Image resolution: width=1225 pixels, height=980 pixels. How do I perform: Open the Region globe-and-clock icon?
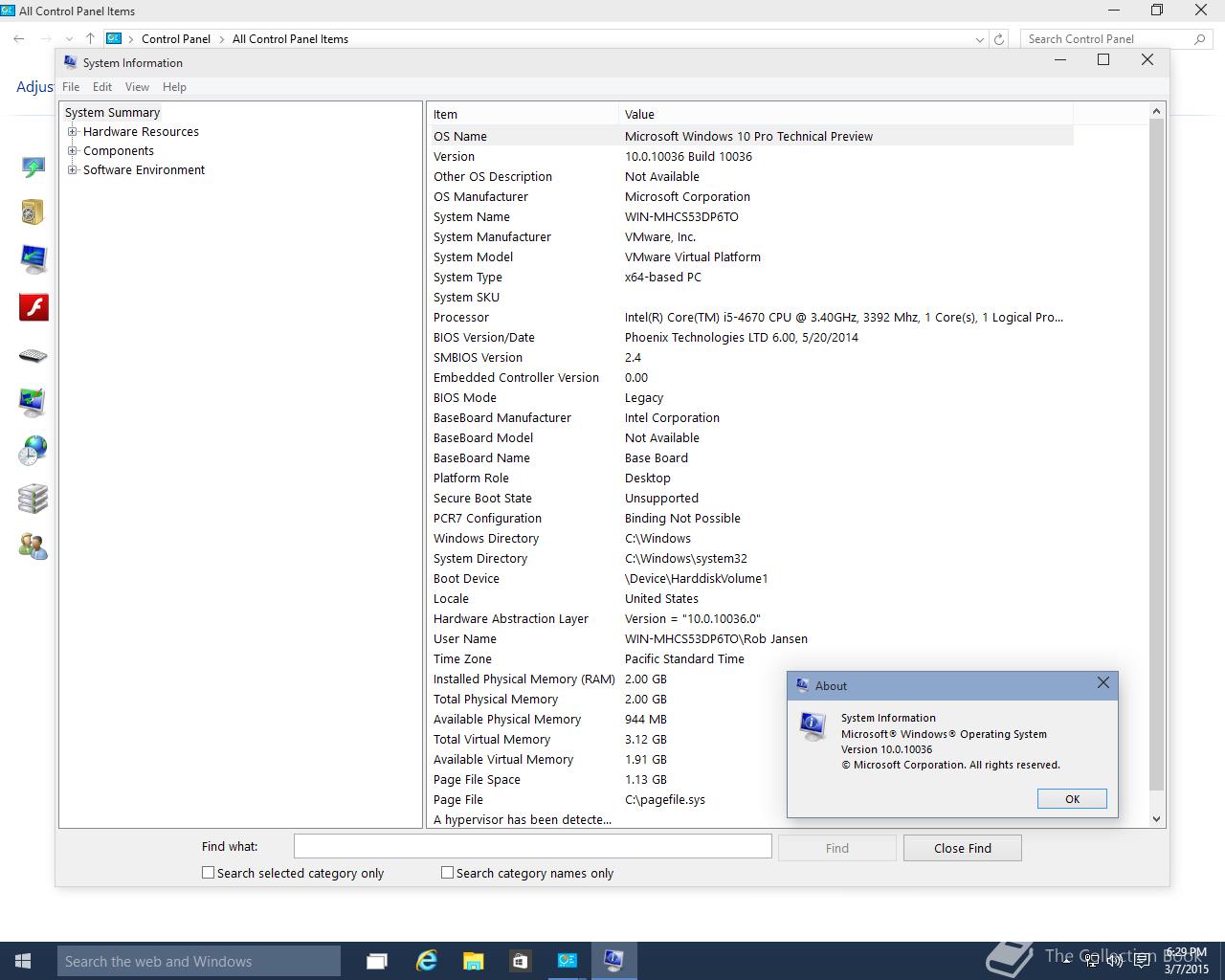[33, 450]
